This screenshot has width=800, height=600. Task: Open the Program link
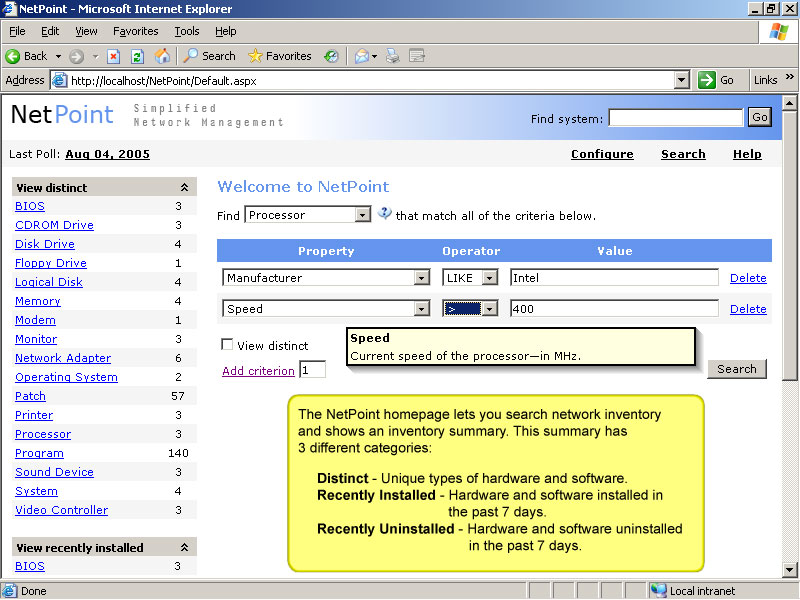point(39,453)
